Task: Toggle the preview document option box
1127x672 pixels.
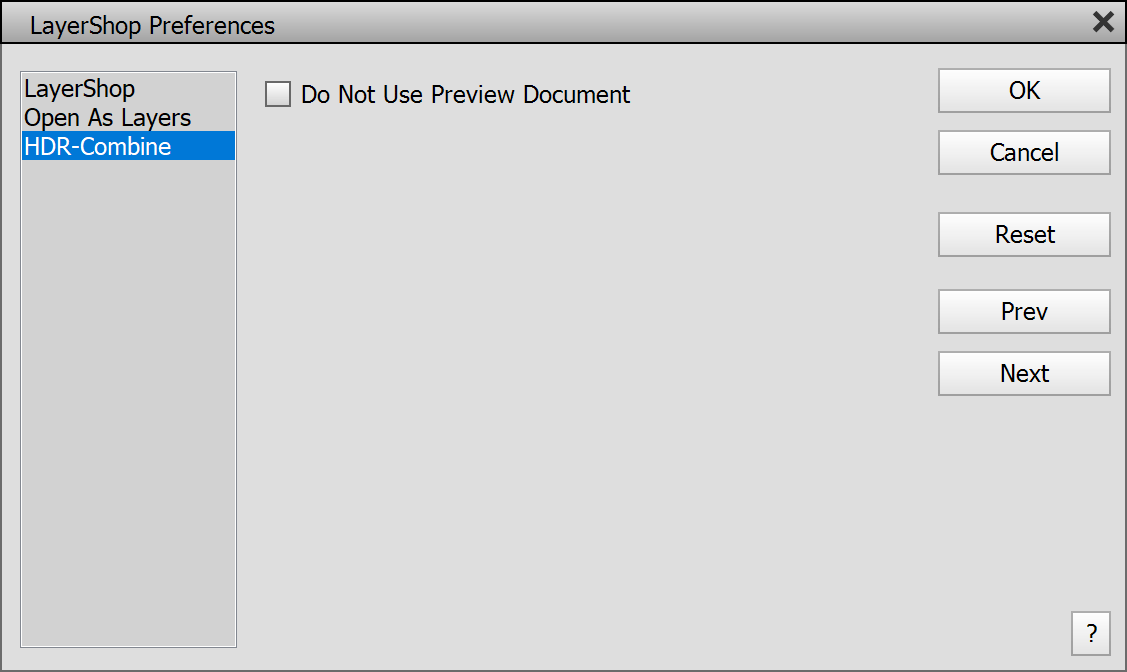Action: tap(278, 95)
